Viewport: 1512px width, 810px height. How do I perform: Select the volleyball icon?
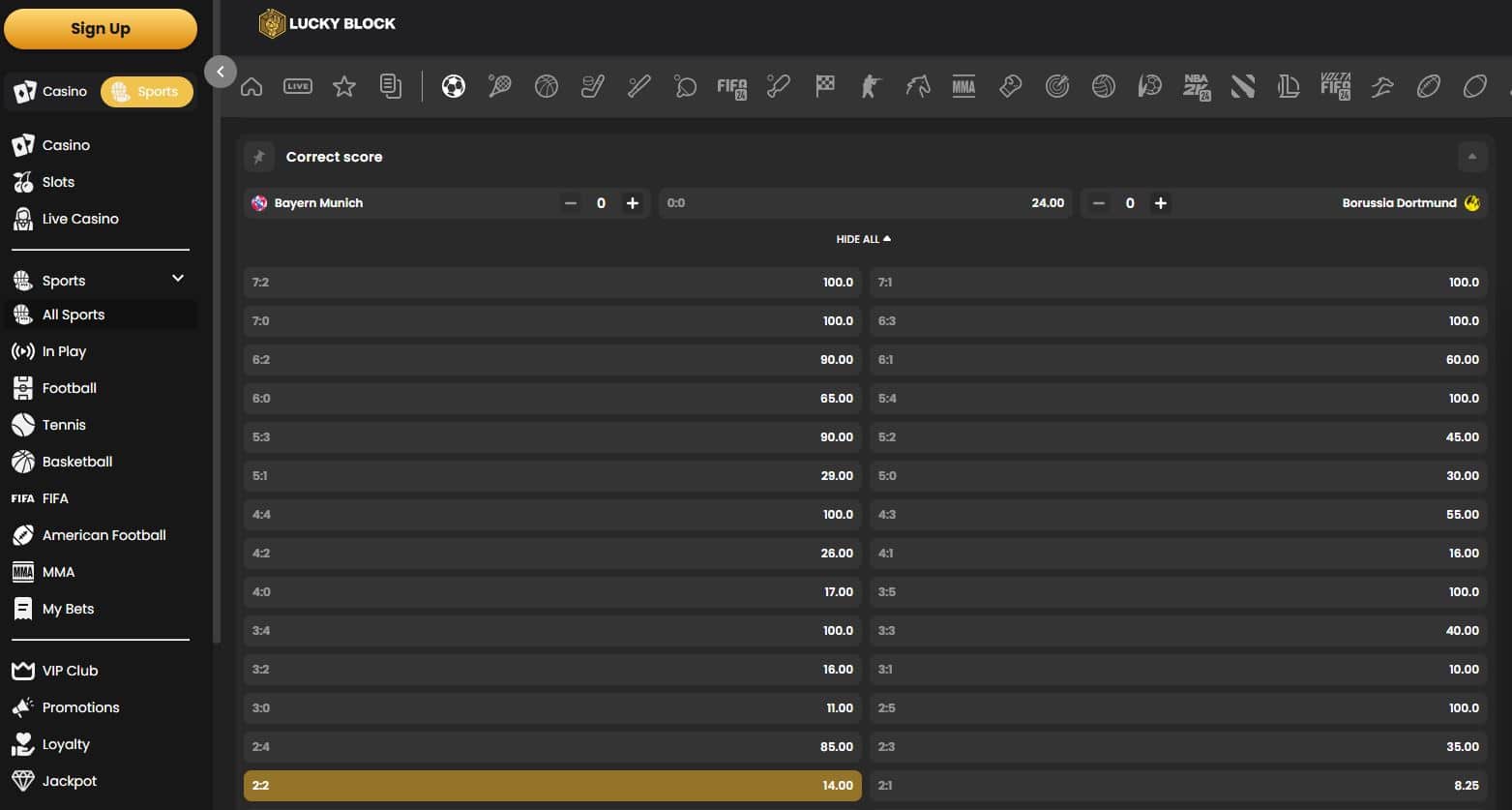1104,87
